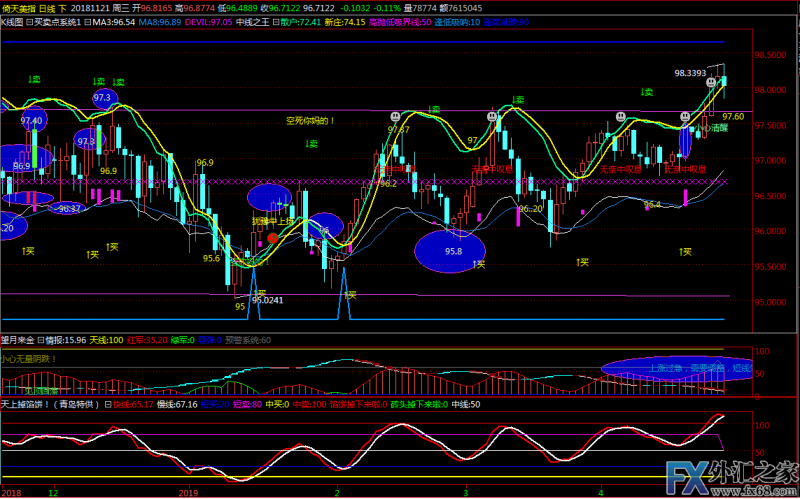Click the 红军:35.20 value

tap(147, 340)
